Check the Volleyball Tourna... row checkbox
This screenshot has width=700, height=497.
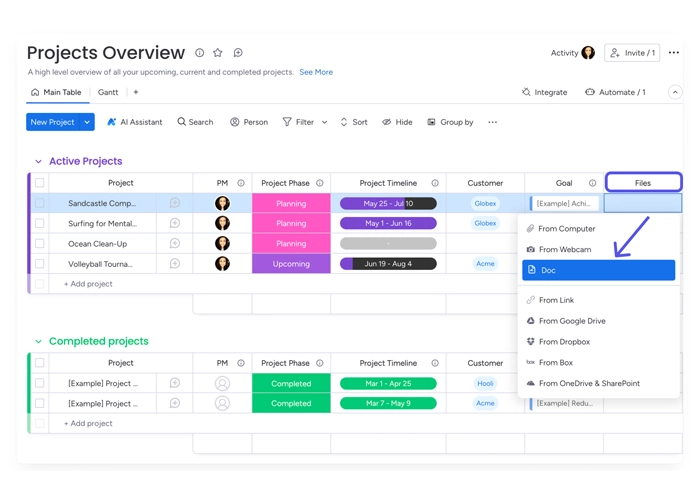40,264
